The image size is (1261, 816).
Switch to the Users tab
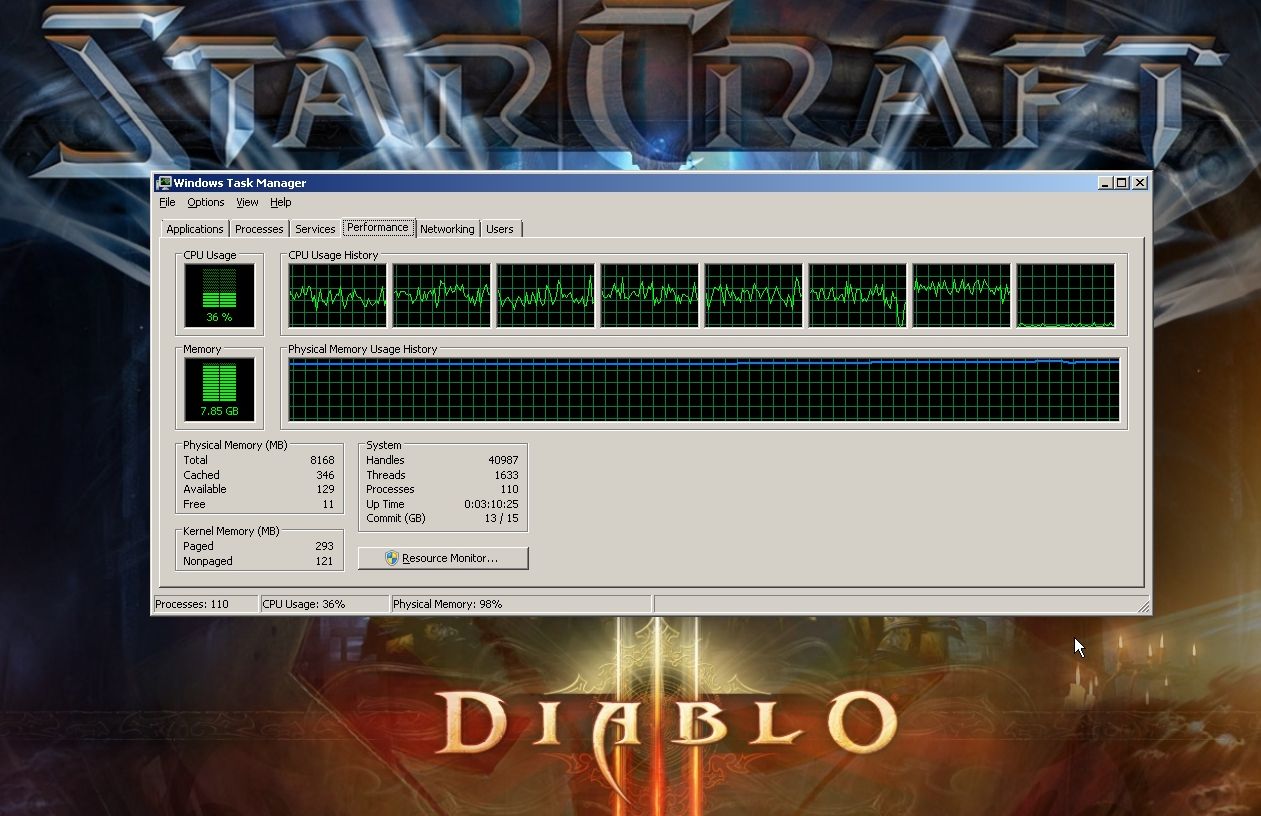[x=500, y=229]
